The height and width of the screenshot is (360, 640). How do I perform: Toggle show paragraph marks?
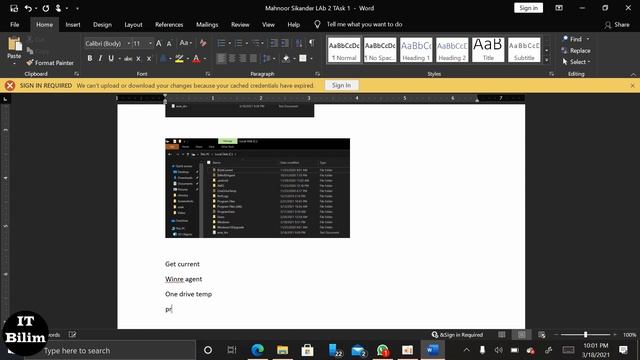click(312, 43)
